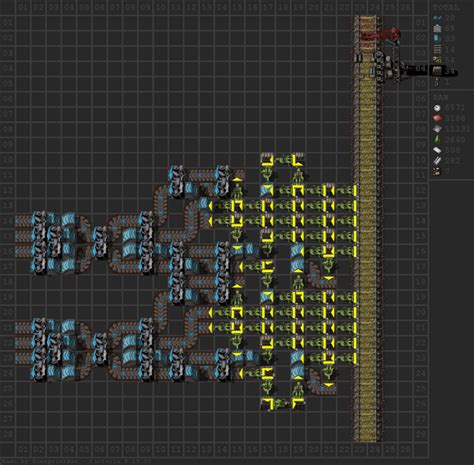Click the 3188 value in the RAW list
474x465 pixels.
(x=455, y=118)
